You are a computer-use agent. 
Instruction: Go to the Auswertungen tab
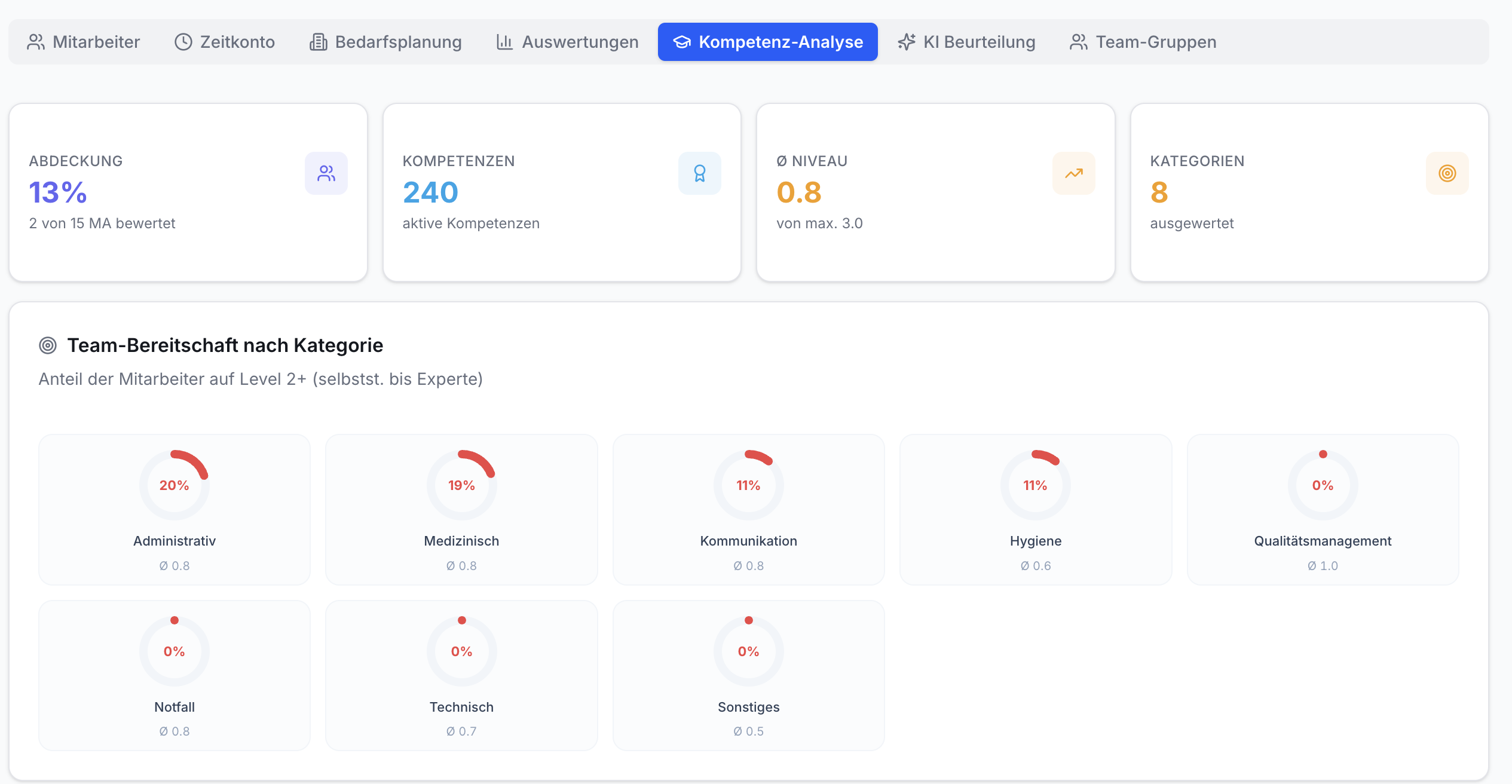point(567,42)
